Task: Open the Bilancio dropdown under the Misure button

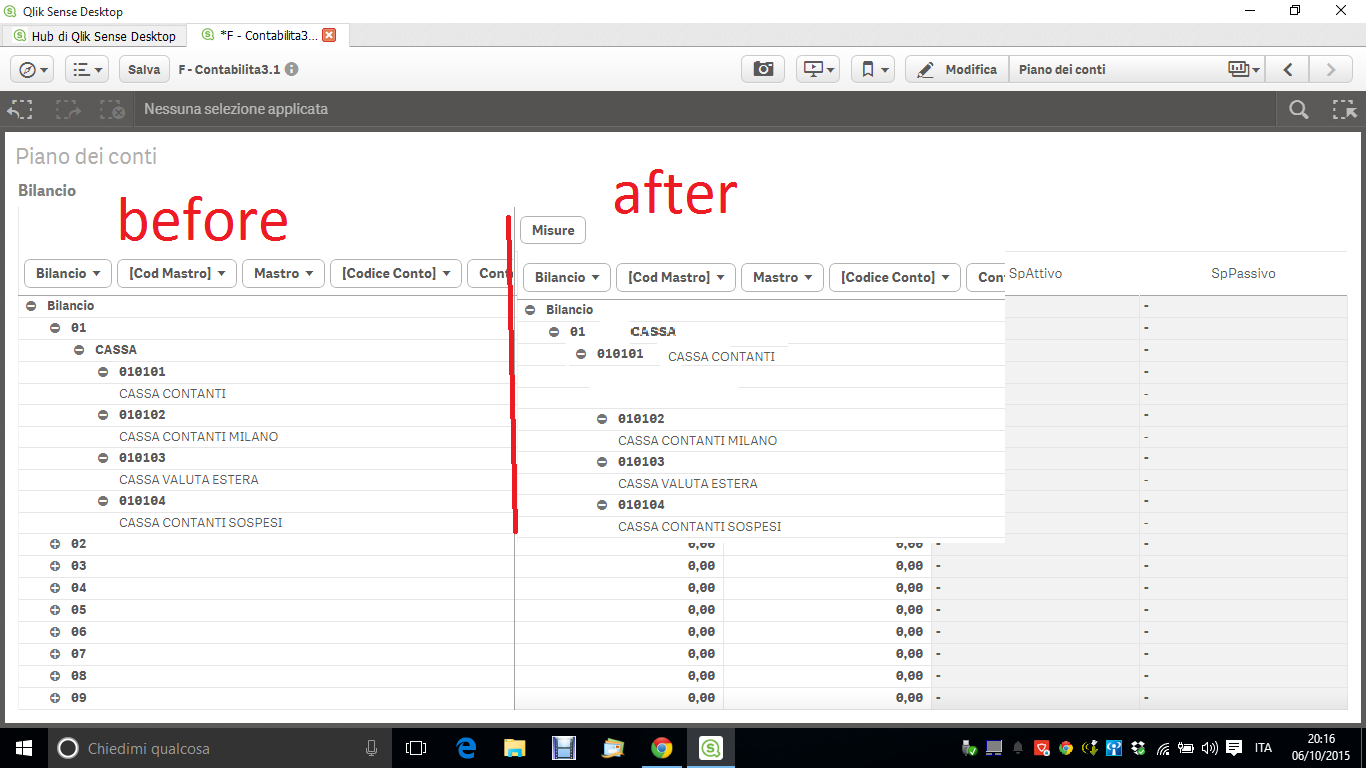Action: [567, 277]
